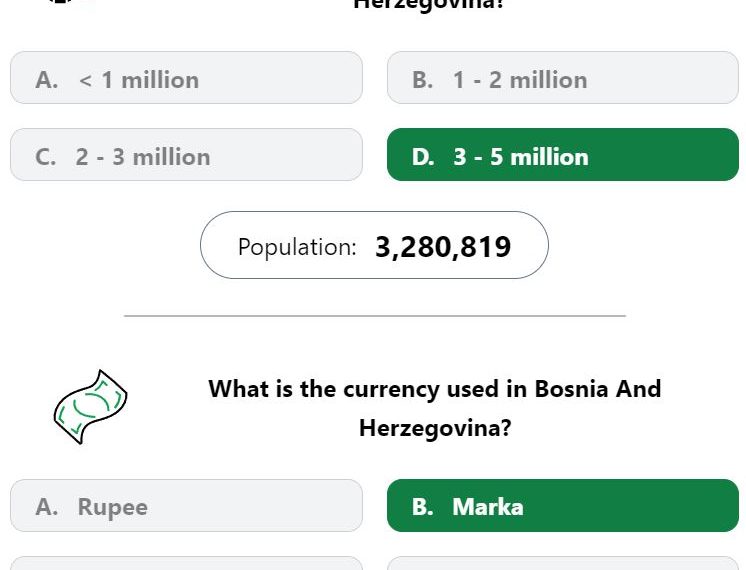Click the partially visible icon at top left

click(62, 1)
